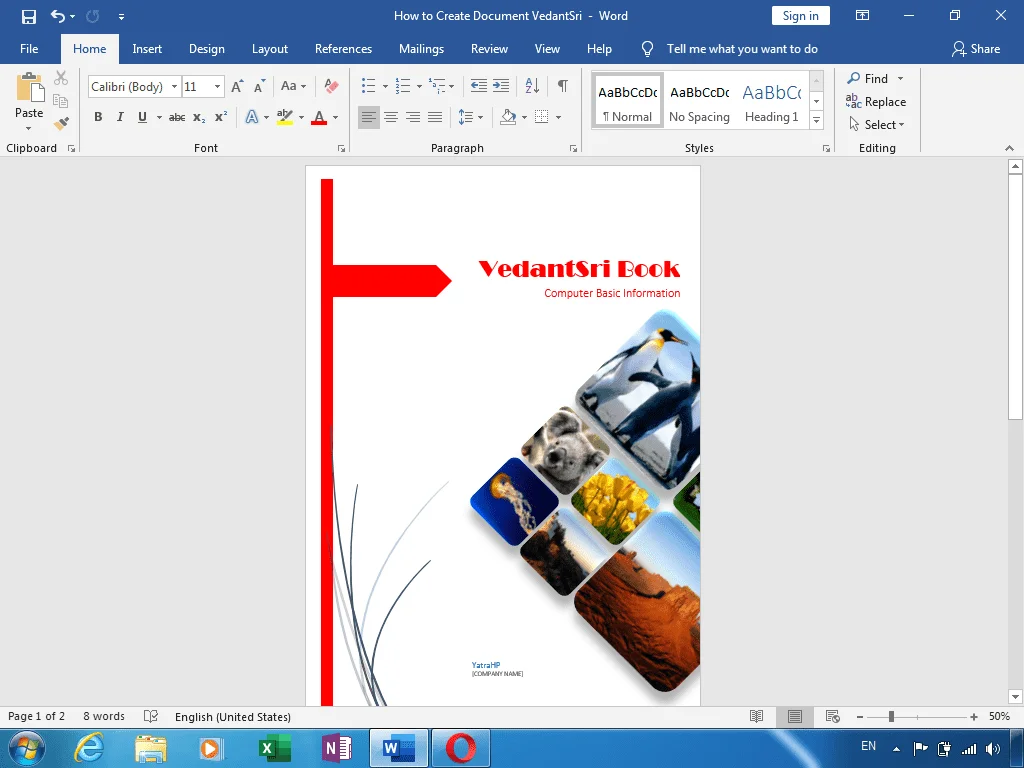The height and width of the screenshot is (768, 1024).
Task: Save the document with the floppy icon
Action: point(29,16)
